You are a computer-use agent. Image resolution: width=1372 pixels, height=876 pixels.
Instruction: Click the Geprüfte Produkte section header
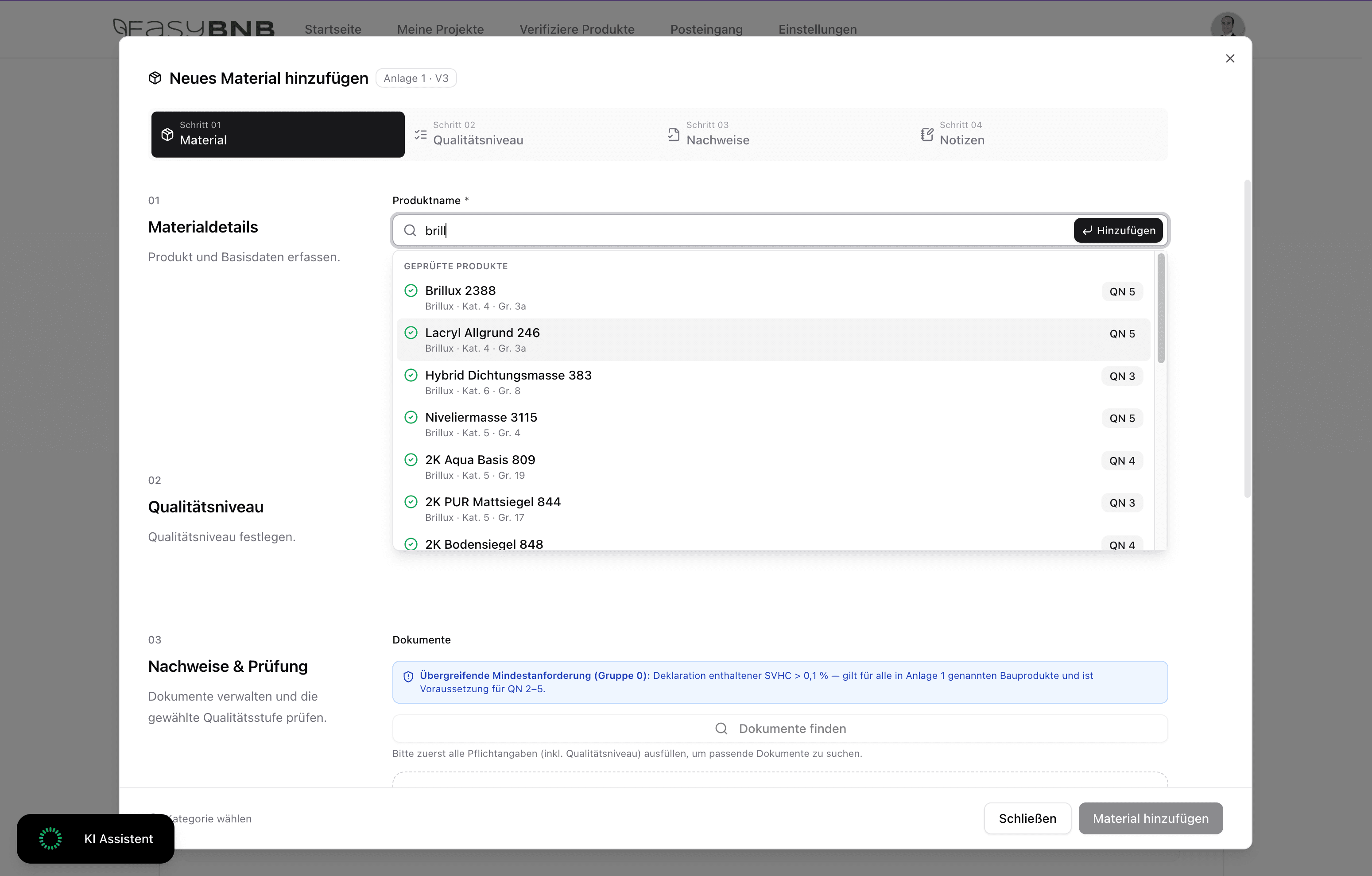pyautogui.click(x=456, y=266)
